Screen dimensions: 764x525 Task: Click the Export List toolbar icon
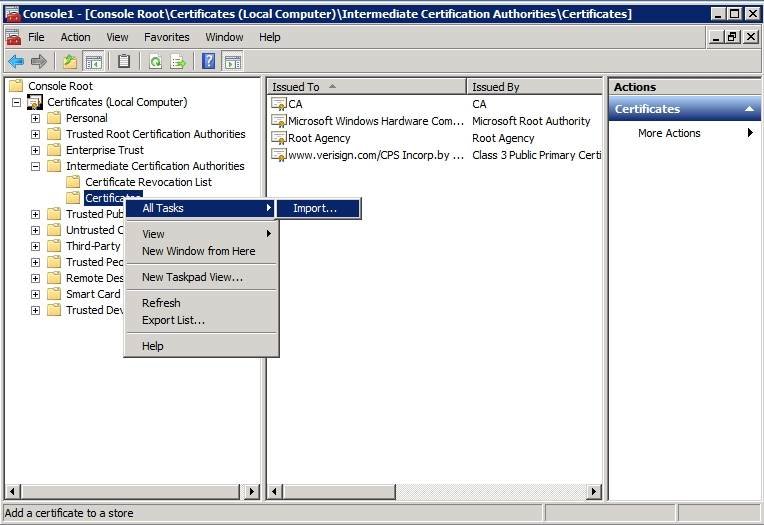click(178, 61)
